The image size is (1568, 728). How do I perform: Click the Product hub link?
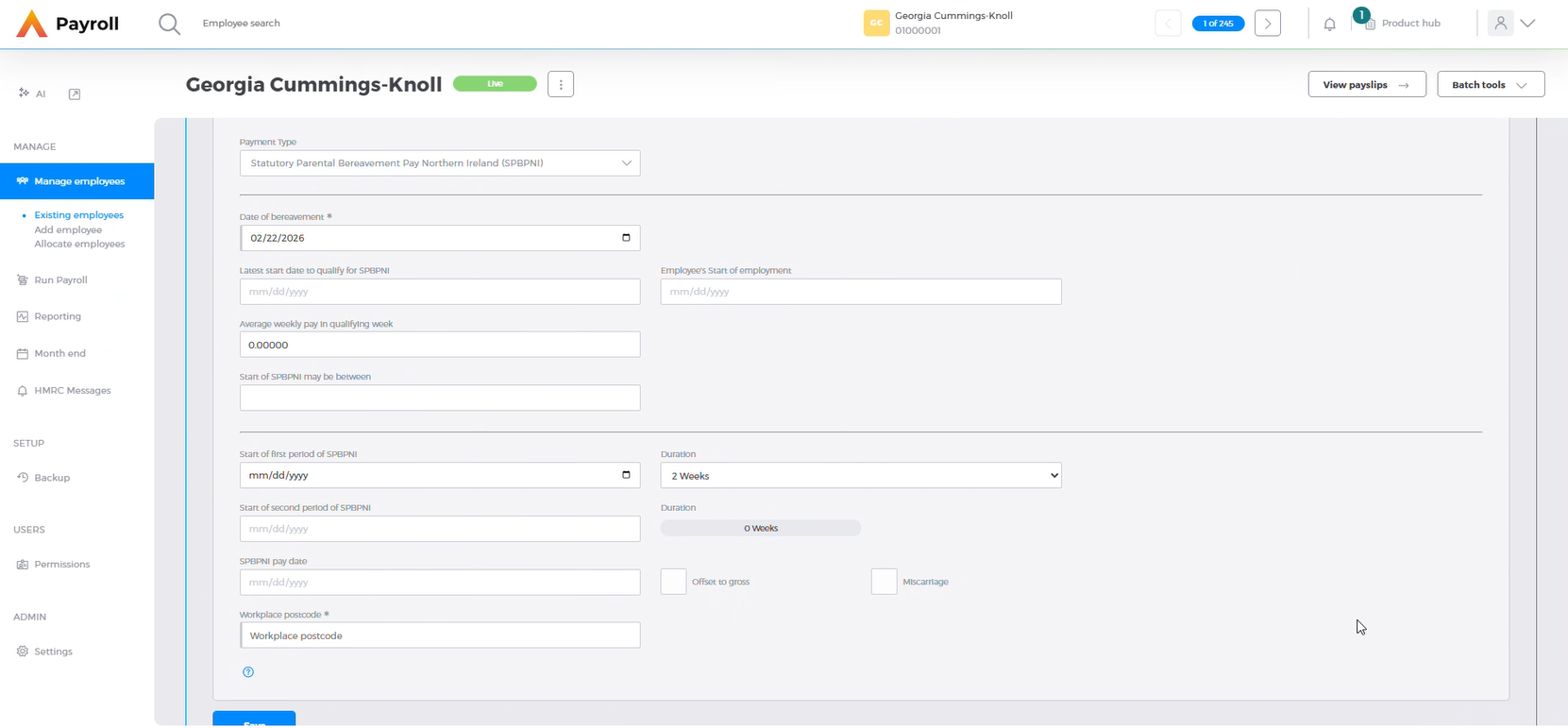pyautogui.click(x=1410, y=24)
